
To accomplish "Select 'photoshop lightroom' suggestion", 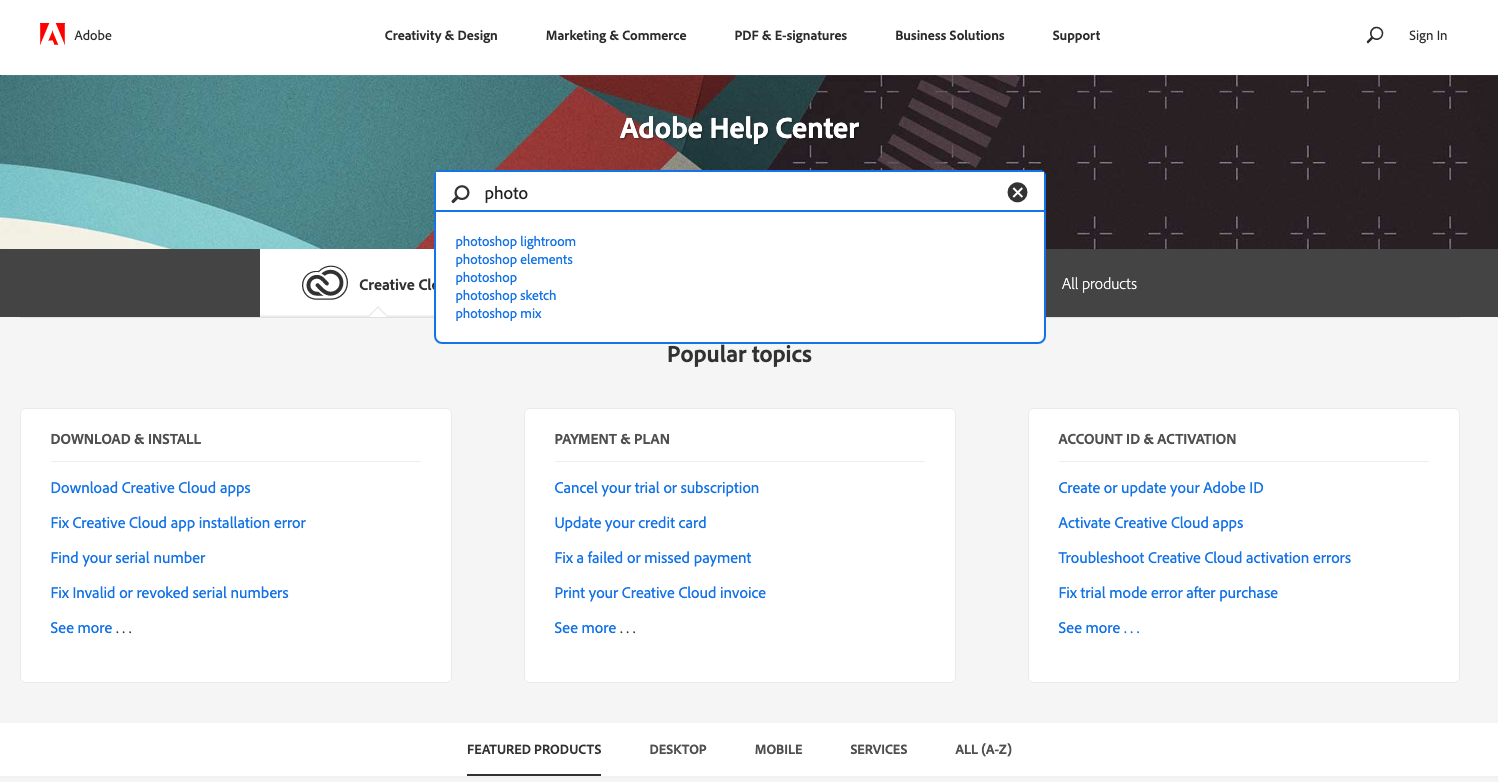I will point(516,241).
